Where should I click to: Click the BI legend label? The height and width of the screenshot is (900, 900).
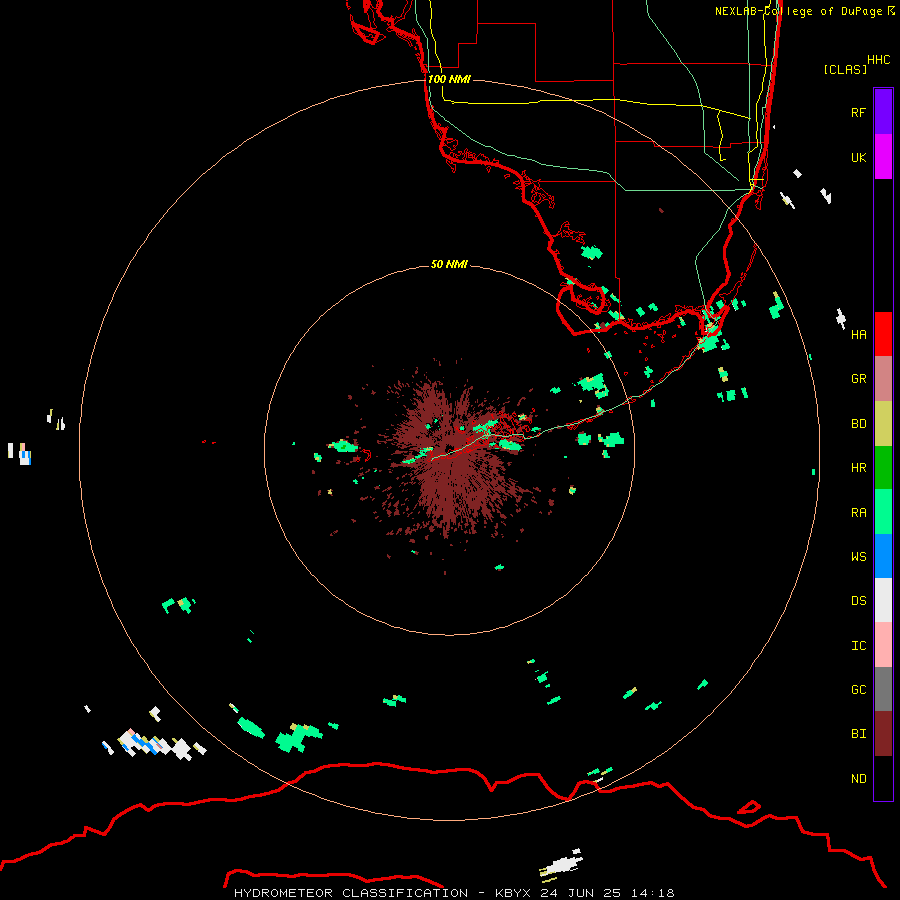pos(858,734)
